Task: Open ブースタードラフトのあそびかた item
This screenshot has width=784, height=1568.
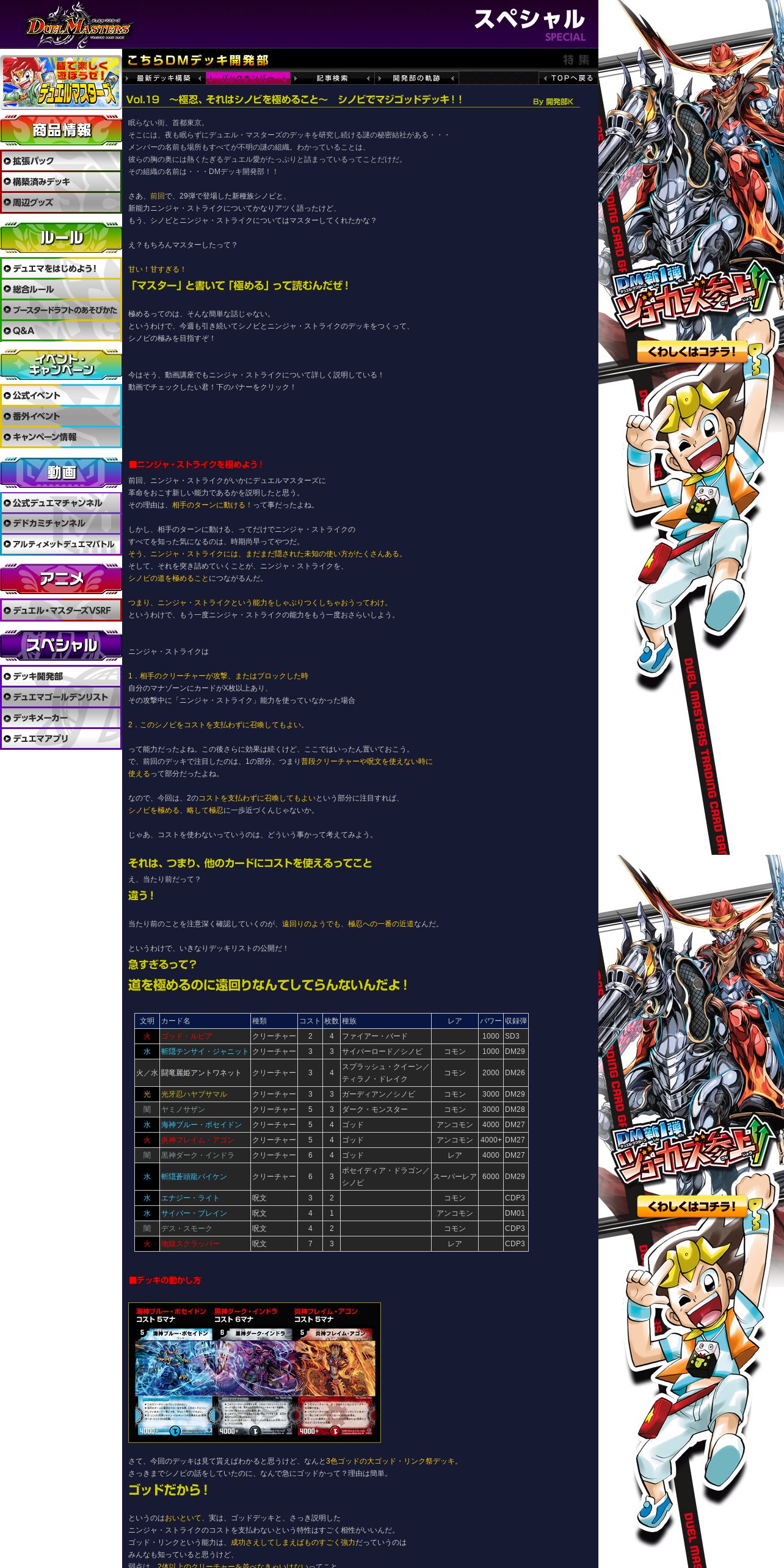Action: 61,310
